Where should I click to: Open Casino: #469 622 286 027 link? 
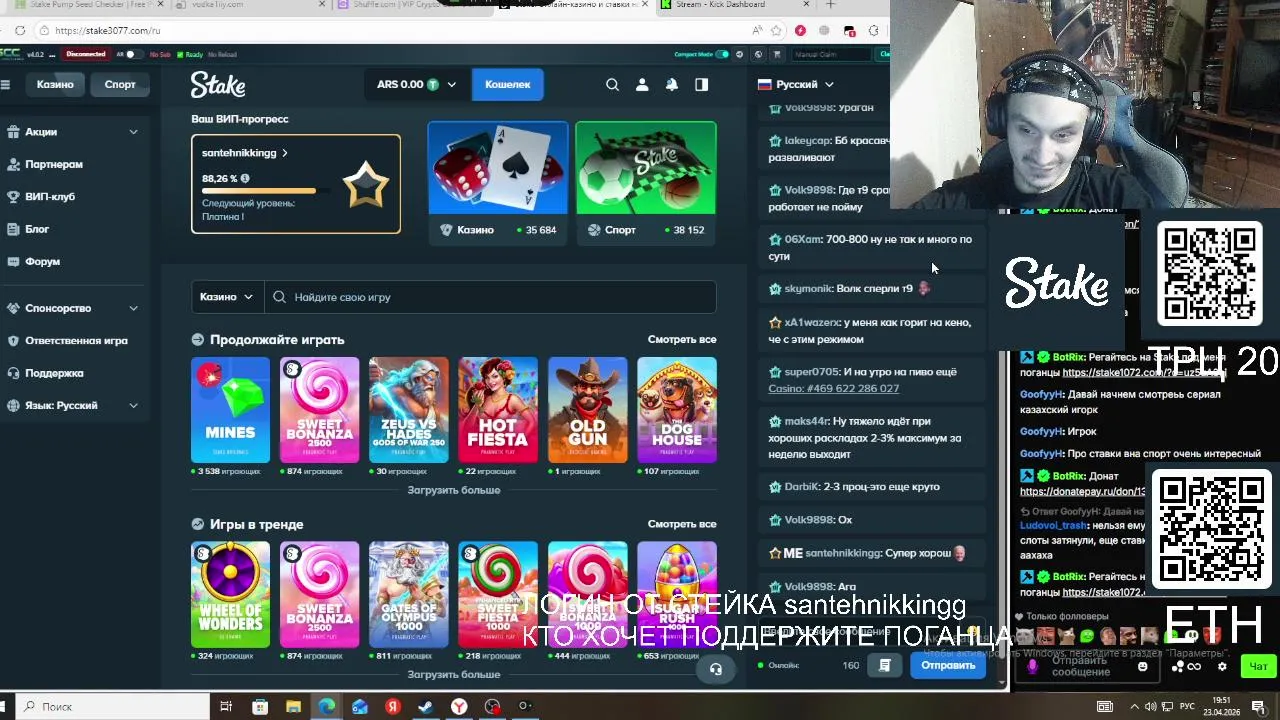pos(833,388)
